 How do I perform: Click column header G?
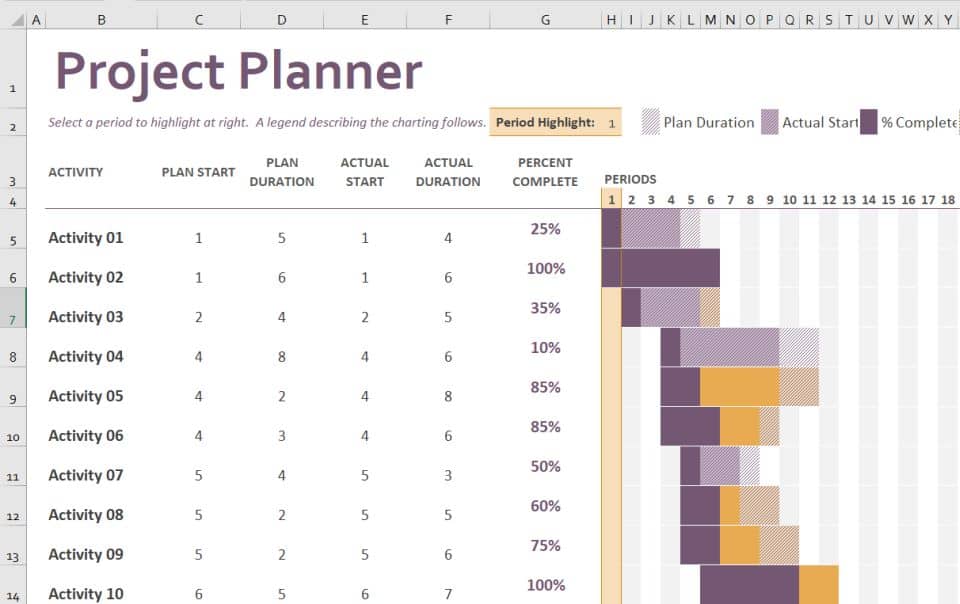[x=545, y=17]
